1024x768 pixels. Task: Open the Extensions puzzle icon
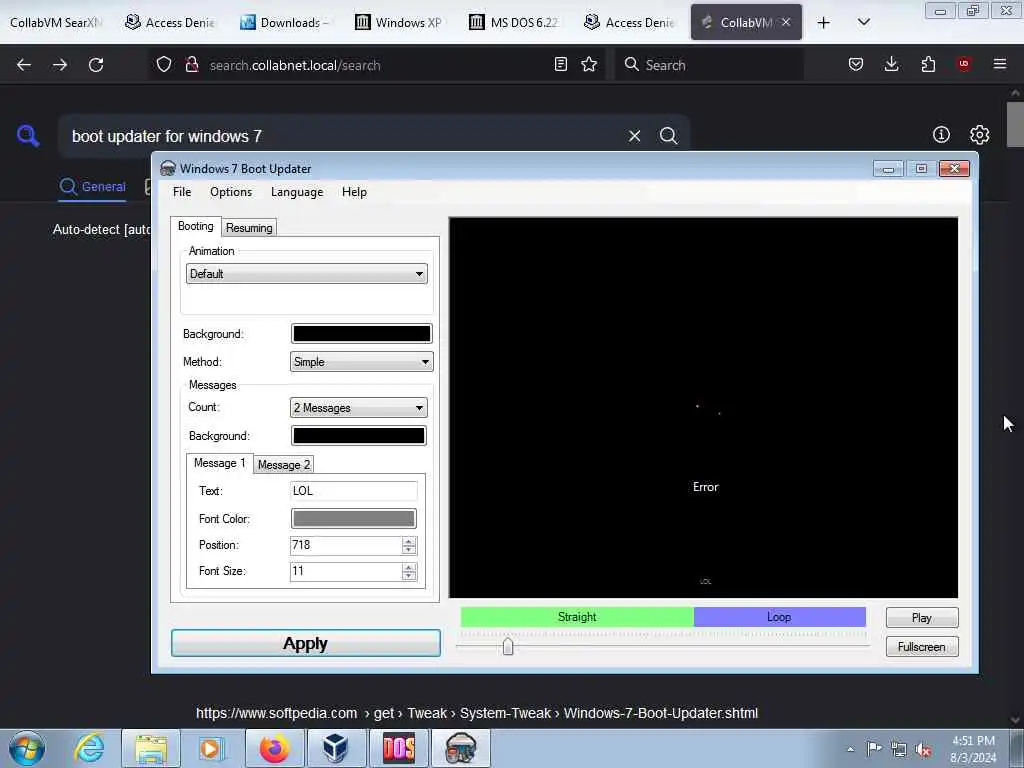pyautogui.click(x=928, y=64)
